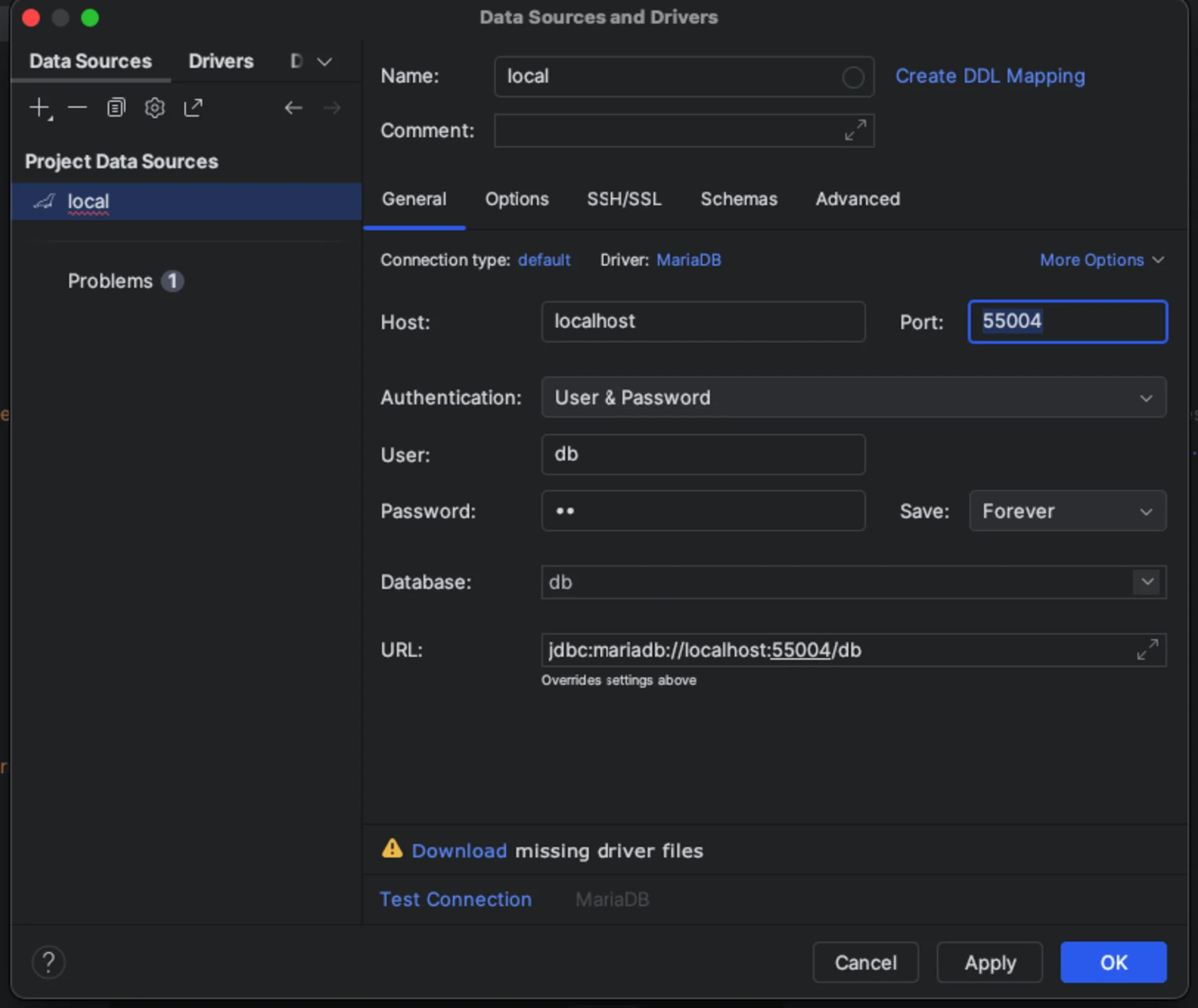Add a new data source with the plus icon
Viewport: 1198px width, 1008px height.
tap(39, 107)
